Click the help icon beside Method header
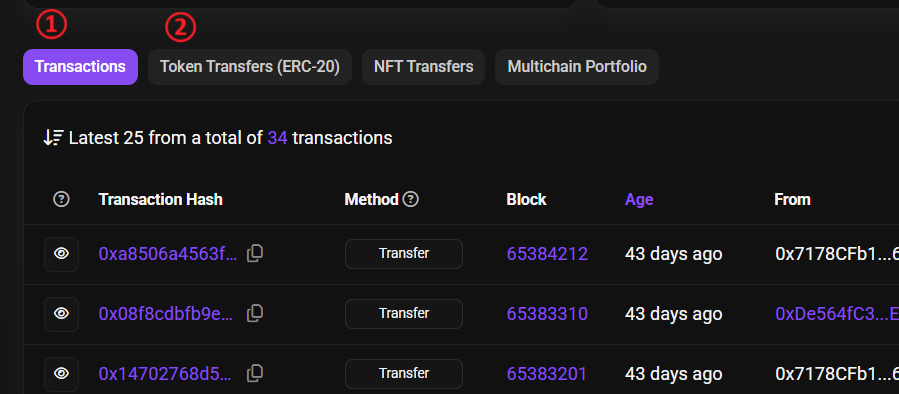The height and width of the screenshot is (394, 899). pos(411,199)
